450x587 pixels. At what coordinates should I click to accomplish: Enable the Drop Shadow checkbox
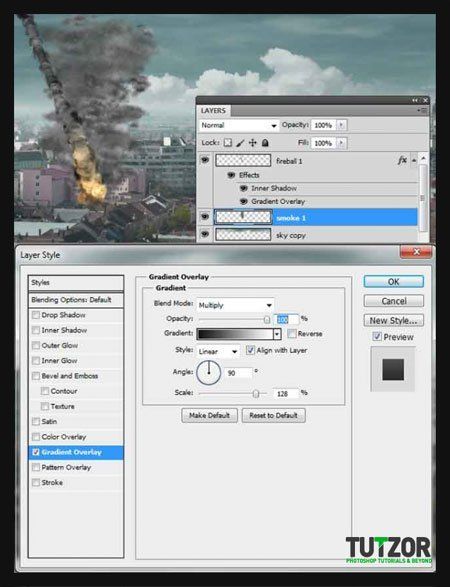coord(36,315)
